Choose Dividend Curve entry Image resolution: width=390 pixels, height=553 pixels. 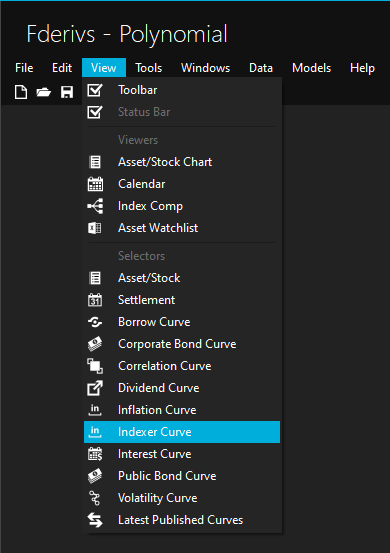pos(182,388)
